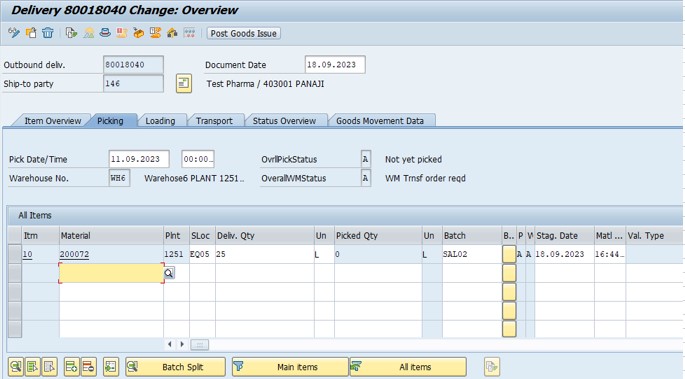Click the greyed document icon at far right

[492, 367]
